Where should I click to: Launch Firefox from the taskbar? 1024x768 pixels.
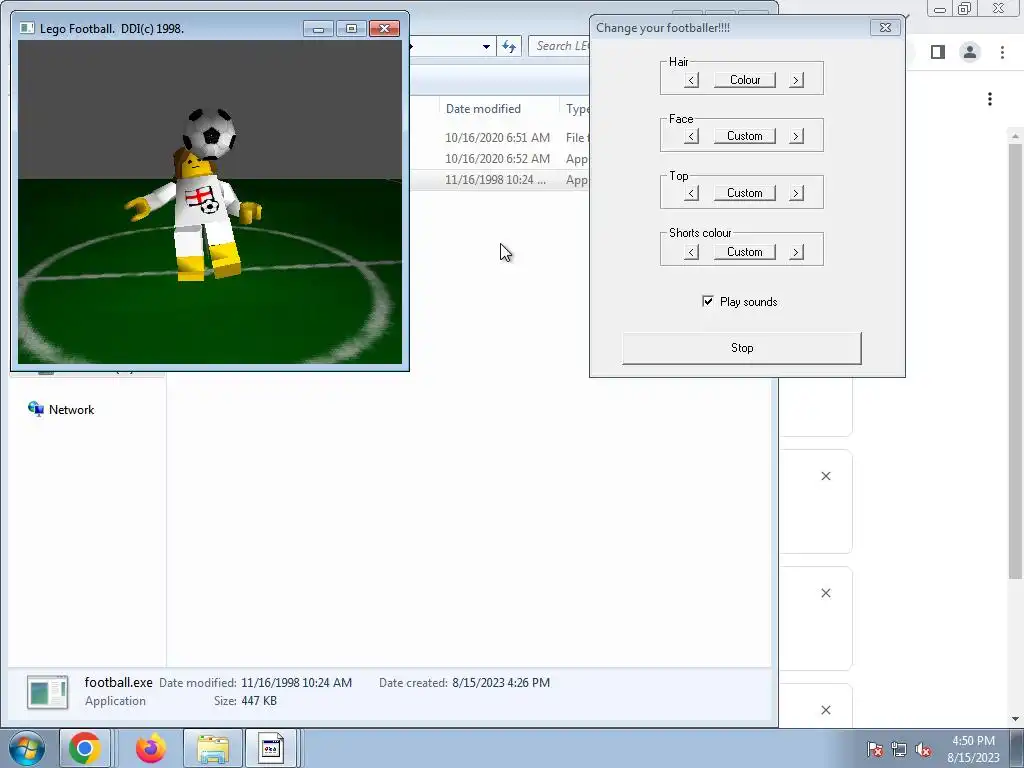tap(151, 748)
